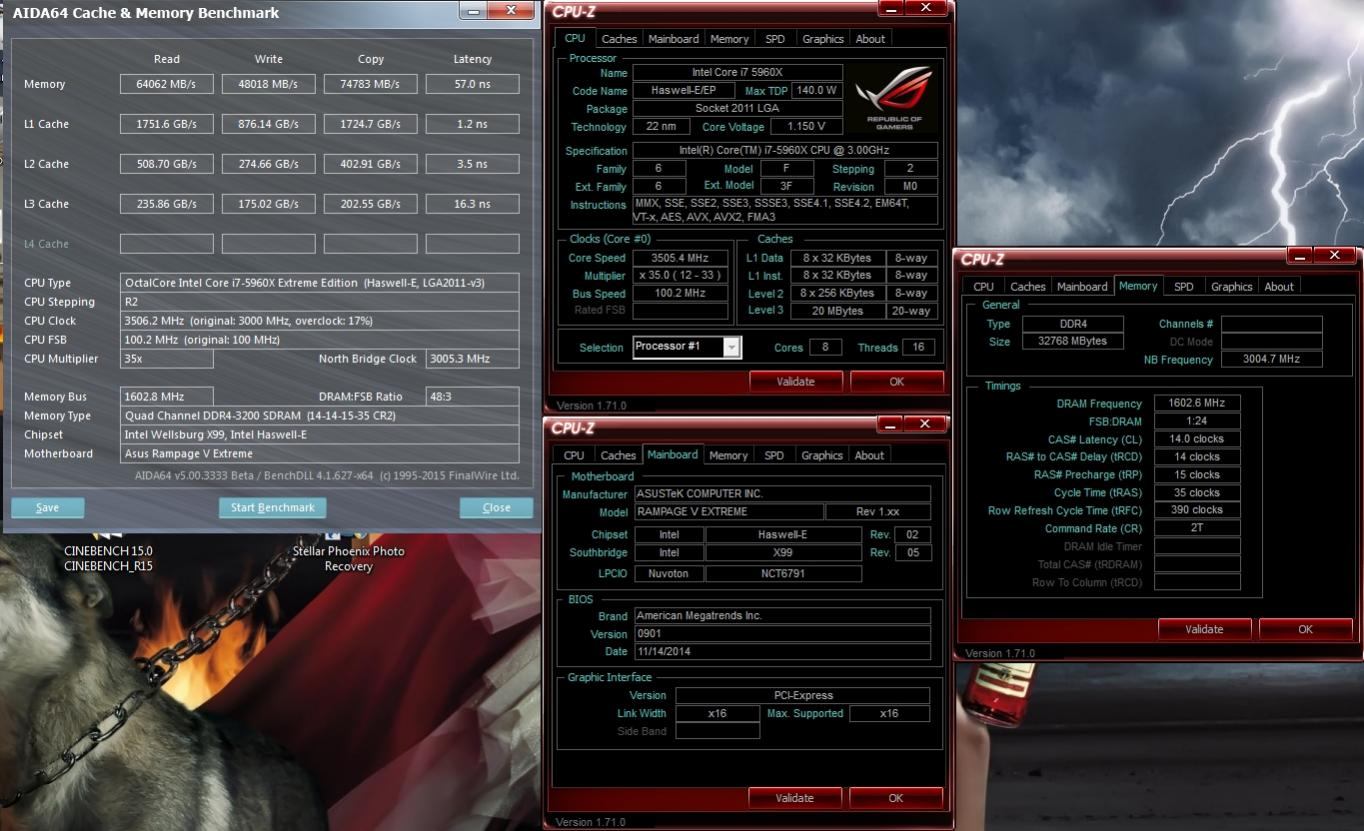1364x831 pixels.
Task: Click Memory Write value 48018 MB/s
Action: point(269,84)
